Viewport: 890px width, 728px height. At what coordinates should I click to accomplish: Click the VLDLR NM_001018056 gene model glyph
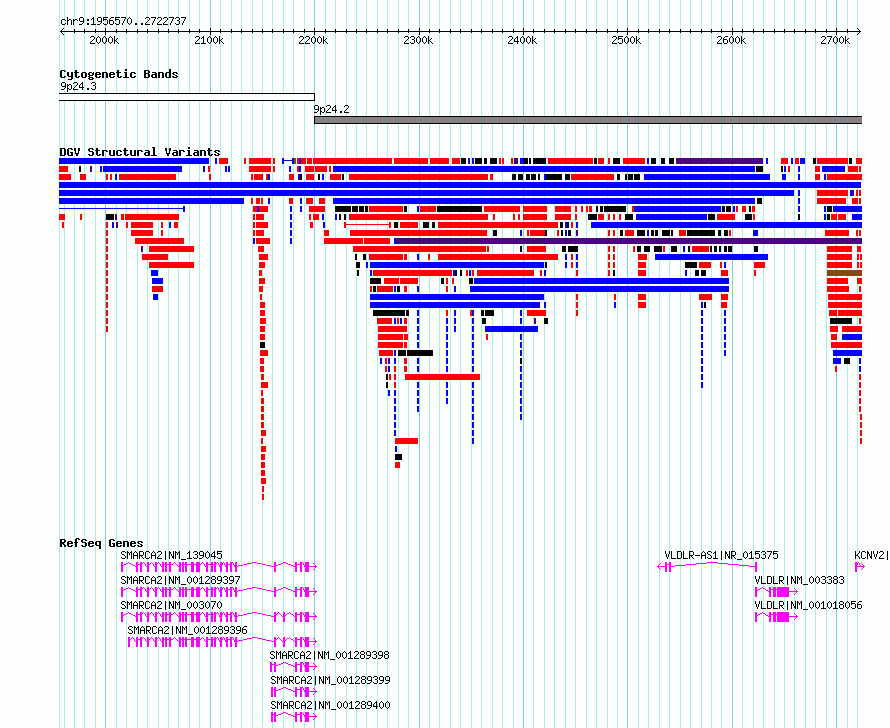click(x=776, y=616)
